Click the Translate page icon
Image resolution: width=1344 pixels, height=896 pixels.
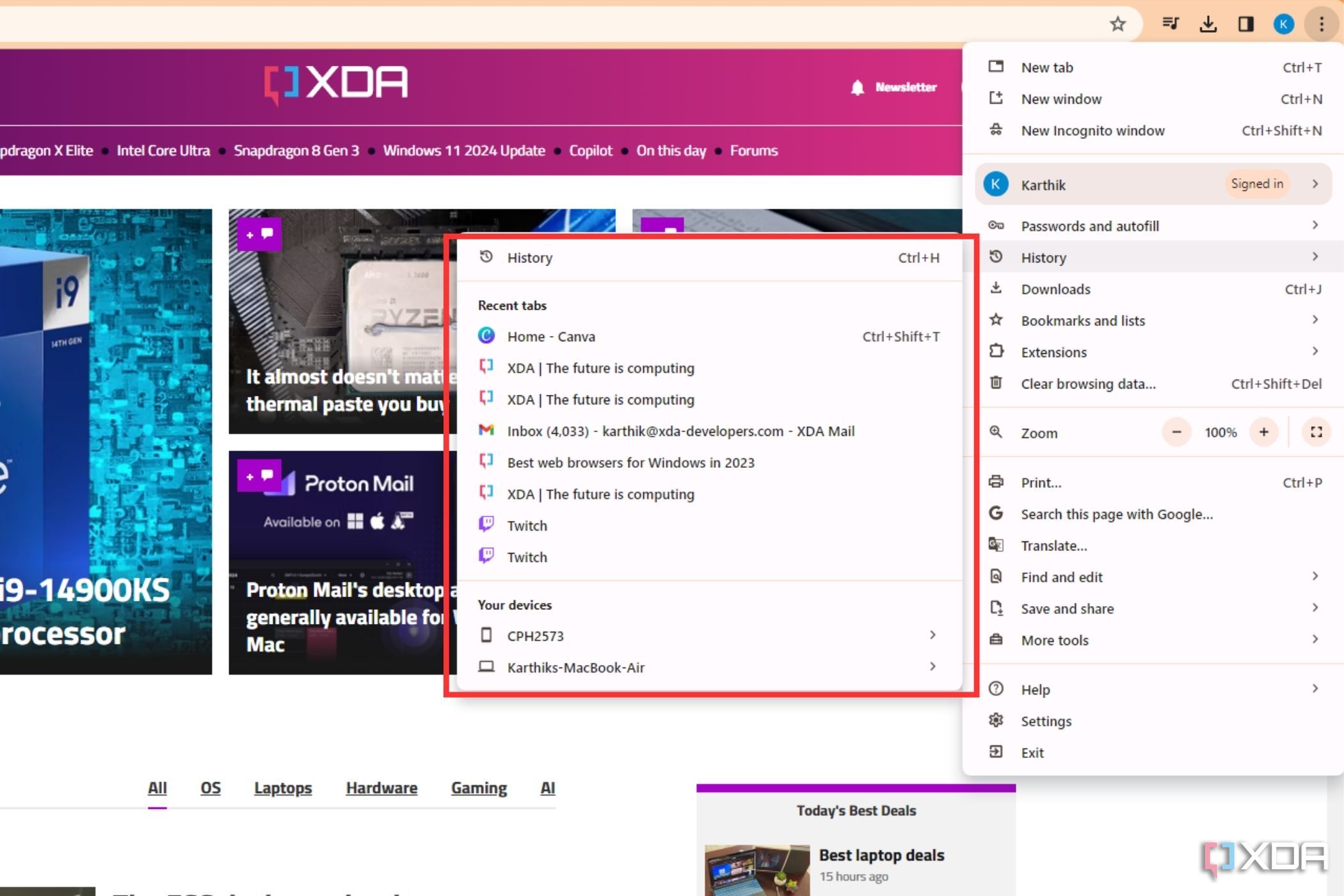(x=996, y=544)
